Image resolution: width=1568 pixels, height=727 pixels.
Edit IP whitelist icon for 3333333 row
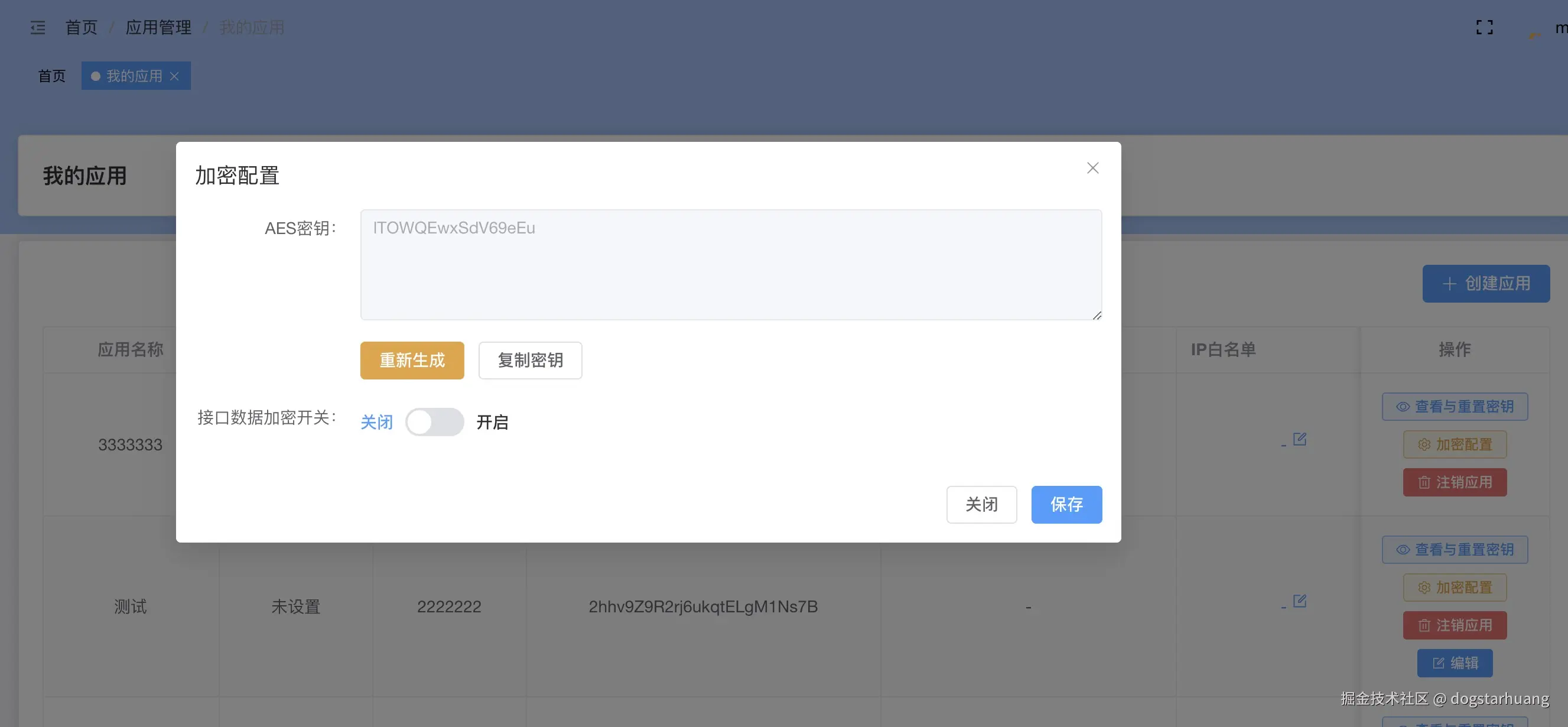point(1300,439)
